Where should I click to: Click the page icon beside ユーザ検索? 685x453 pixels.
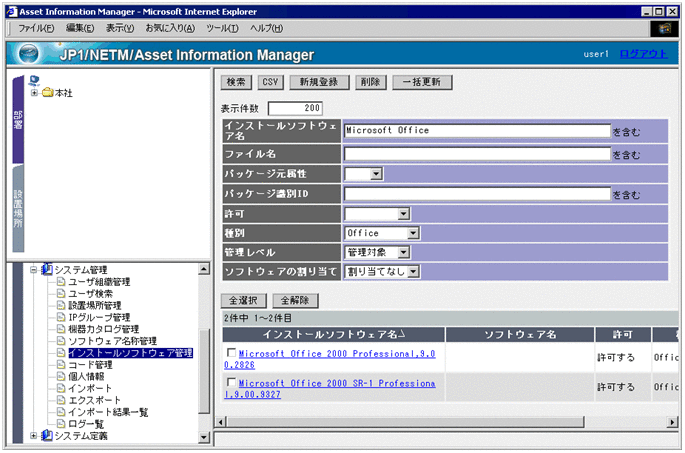[x=61, y=294]
